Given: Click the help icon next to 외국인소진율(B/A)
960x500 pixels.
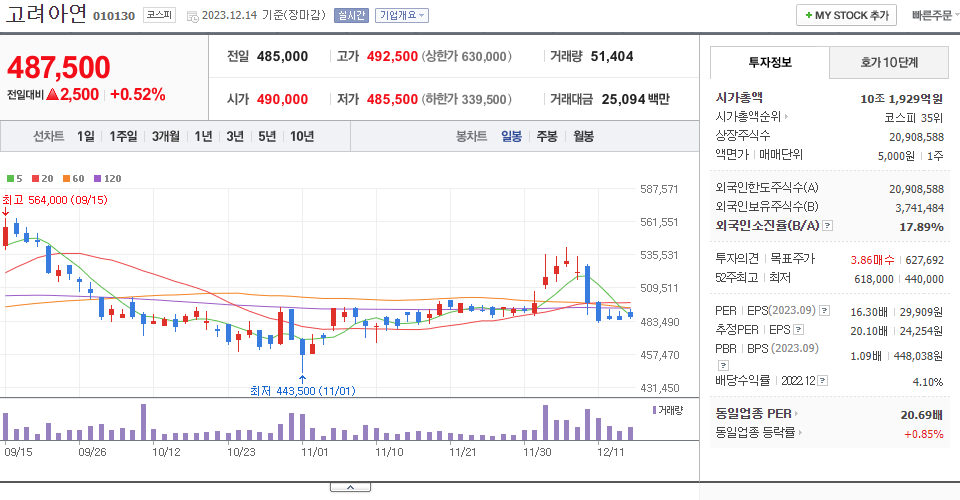Looking at the screenshot, I should click(827, 226).
